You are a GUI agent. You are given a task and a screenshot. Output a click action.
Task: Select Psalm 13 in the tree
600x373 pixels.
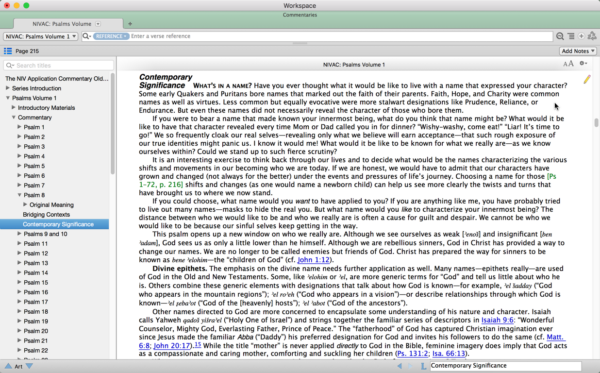pyautogui.click(x=36, y=263)
